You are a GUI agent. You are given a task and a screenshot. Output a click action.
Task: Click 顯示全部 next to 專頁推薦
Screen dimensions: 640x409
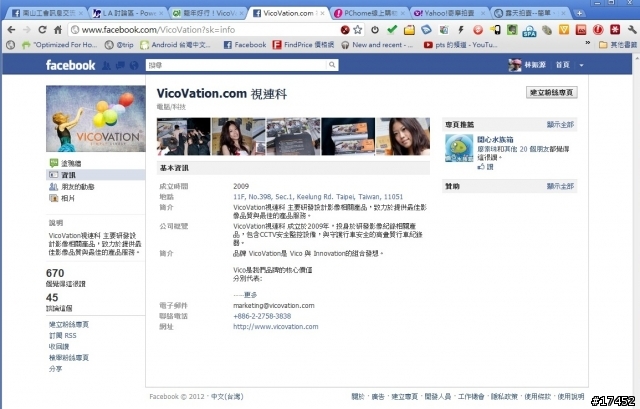pyautogui.click(x=560, y=124)
